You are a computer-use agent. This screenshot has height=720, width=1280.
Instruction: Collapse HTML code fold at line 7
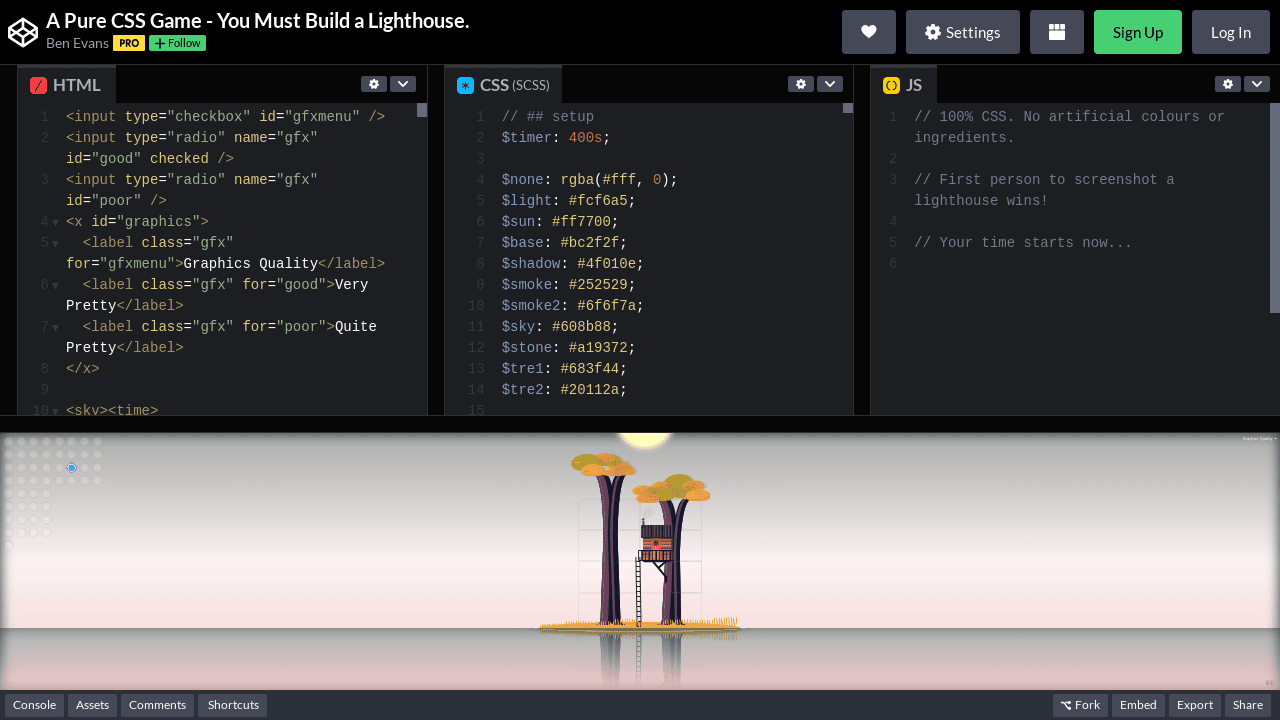pos(55,328)
